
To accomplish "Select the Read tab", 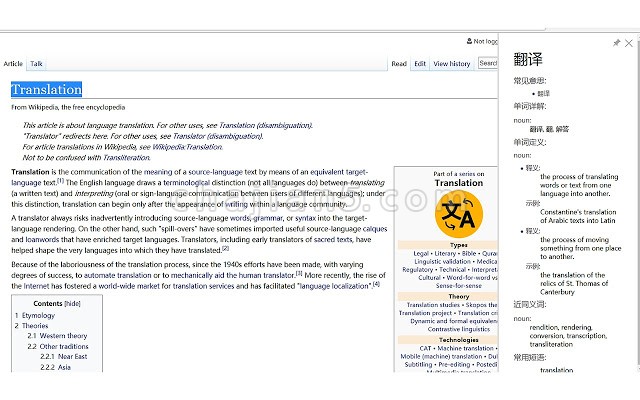I will click(399, 64).
